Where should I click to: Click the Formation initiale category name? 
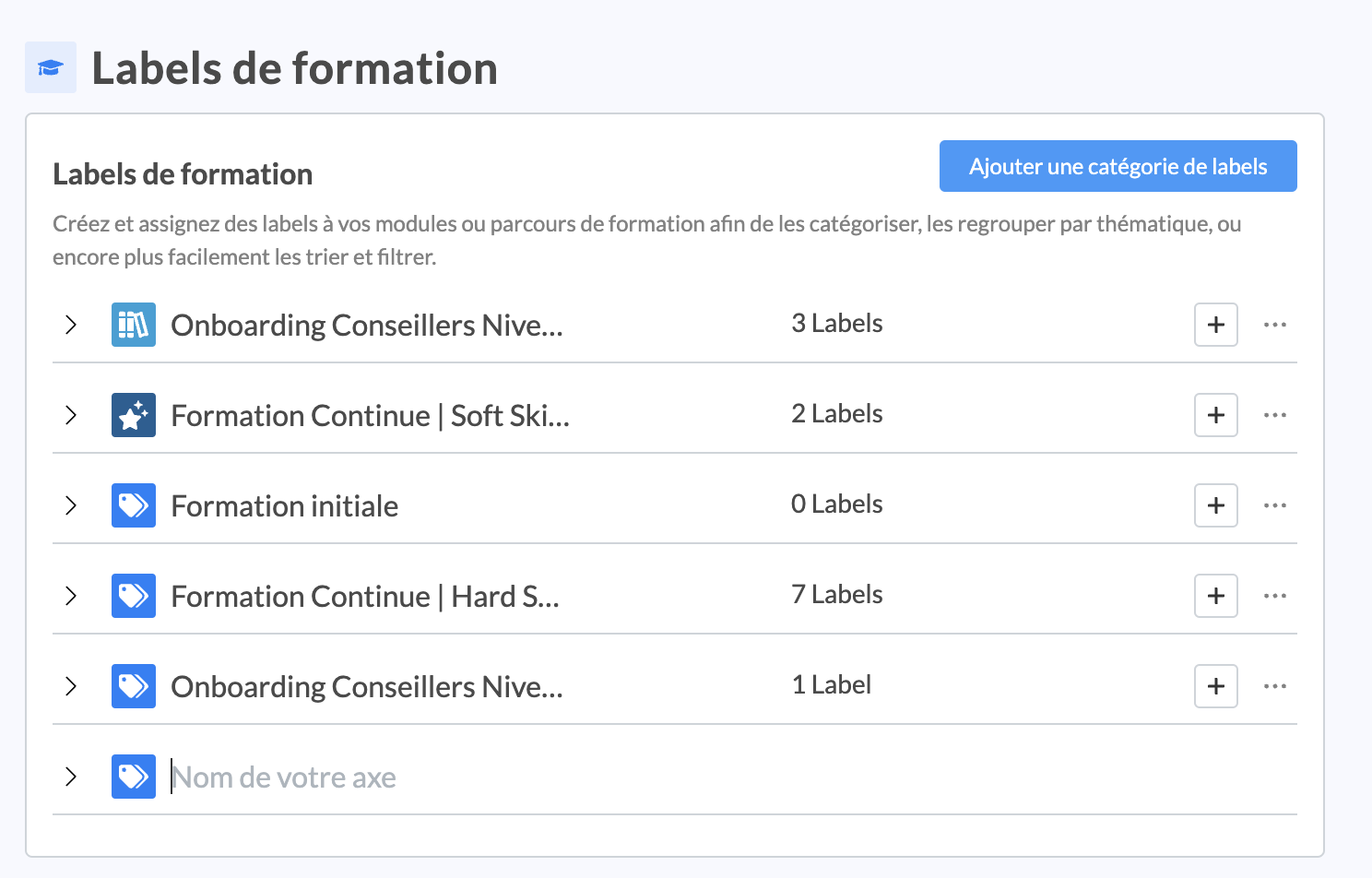pyautogui.click(x=284, y=506)
